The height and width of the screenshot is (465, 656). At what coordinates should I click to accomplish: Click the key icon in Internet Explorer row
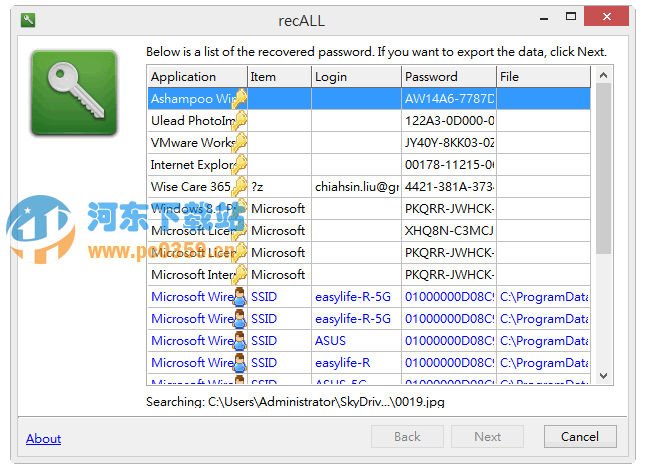pos(240,164)
